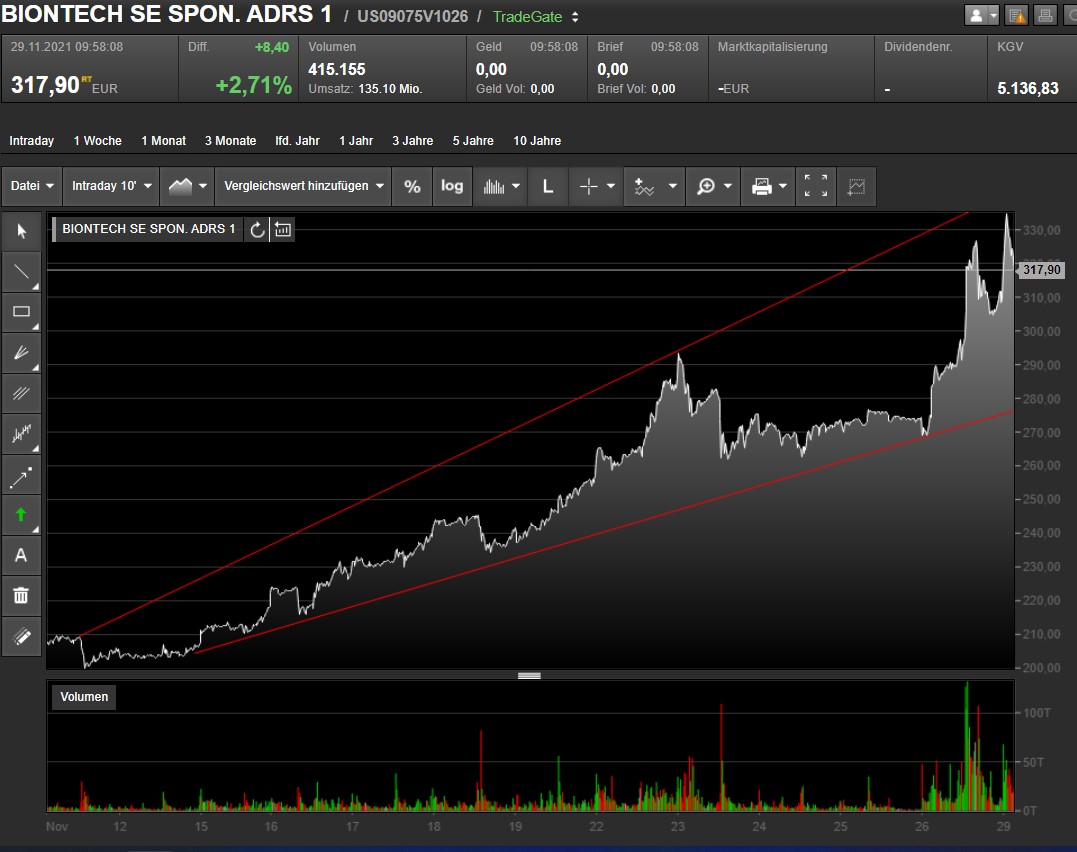This screenshot has width=1077, height=852.
Task: Open the zoom options dropdown
Action: [714, 186]
